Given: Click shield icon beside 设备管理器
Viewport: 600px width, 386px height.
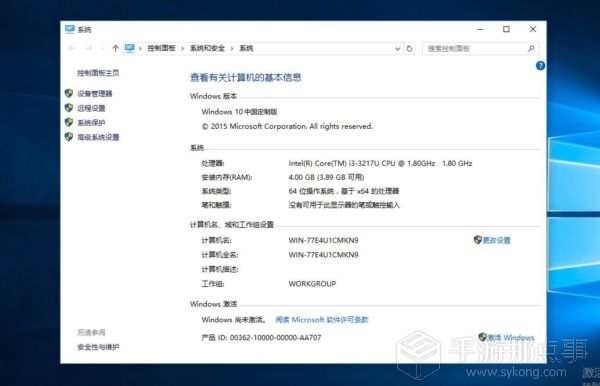Looking at the screenshot, I should 69,93.
